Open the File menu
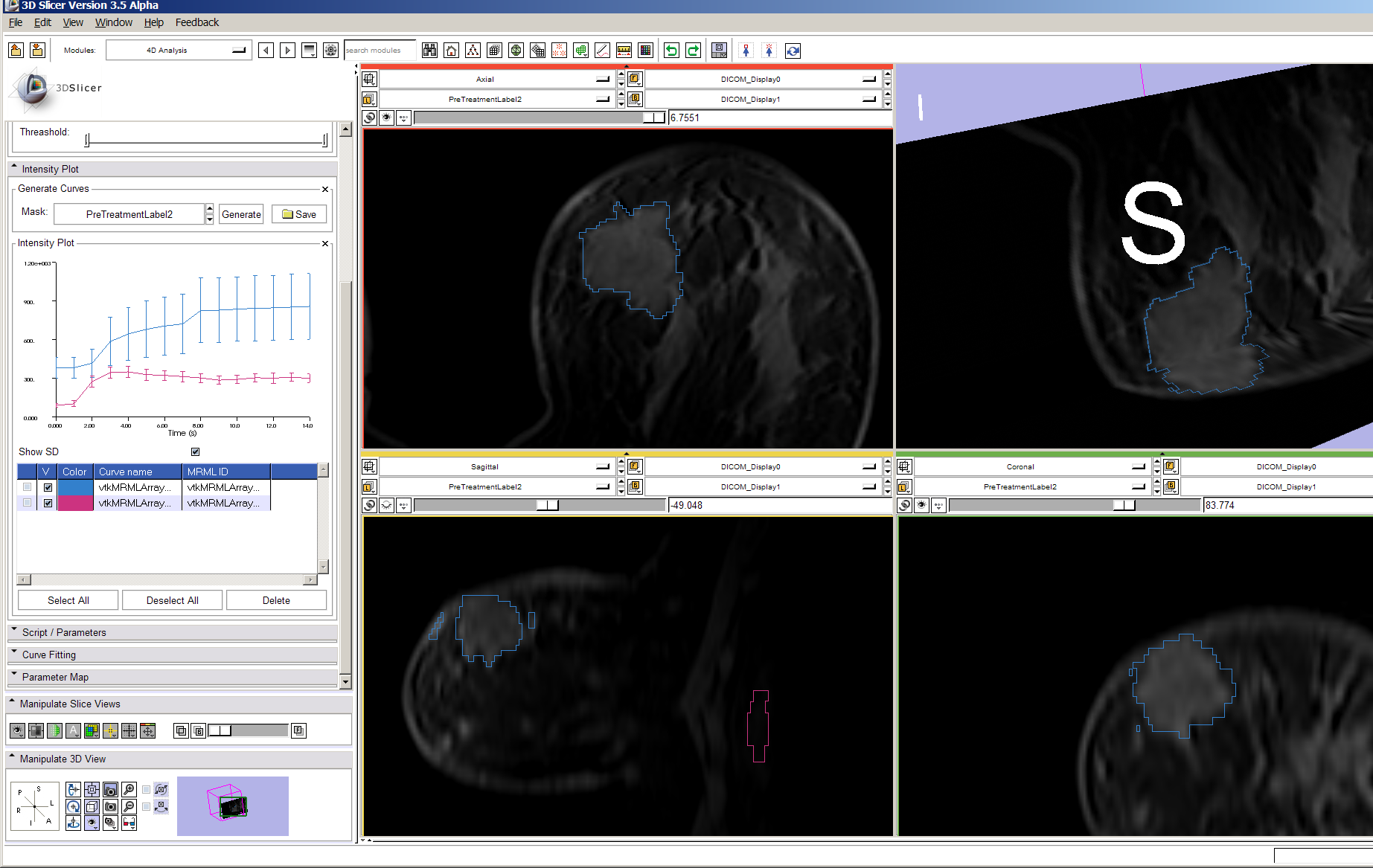This screenshot has height=868, width=1373. (x=16, y=22)
